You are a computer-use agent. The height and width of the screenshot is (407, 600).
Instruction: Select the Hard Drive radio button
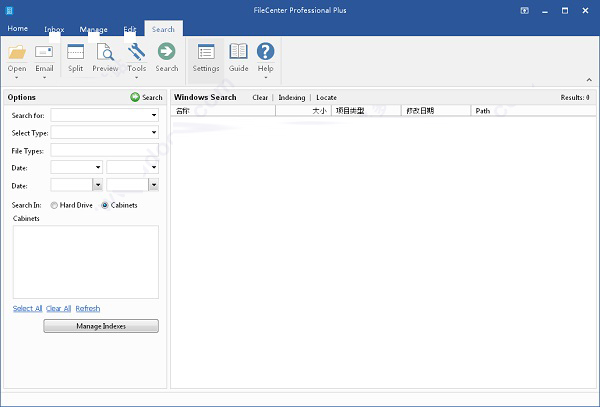click(54, 205)
